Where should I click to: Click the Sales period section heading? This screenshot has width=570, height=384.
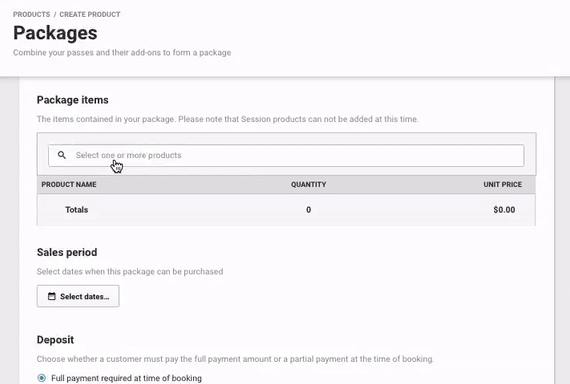point(67,252)
